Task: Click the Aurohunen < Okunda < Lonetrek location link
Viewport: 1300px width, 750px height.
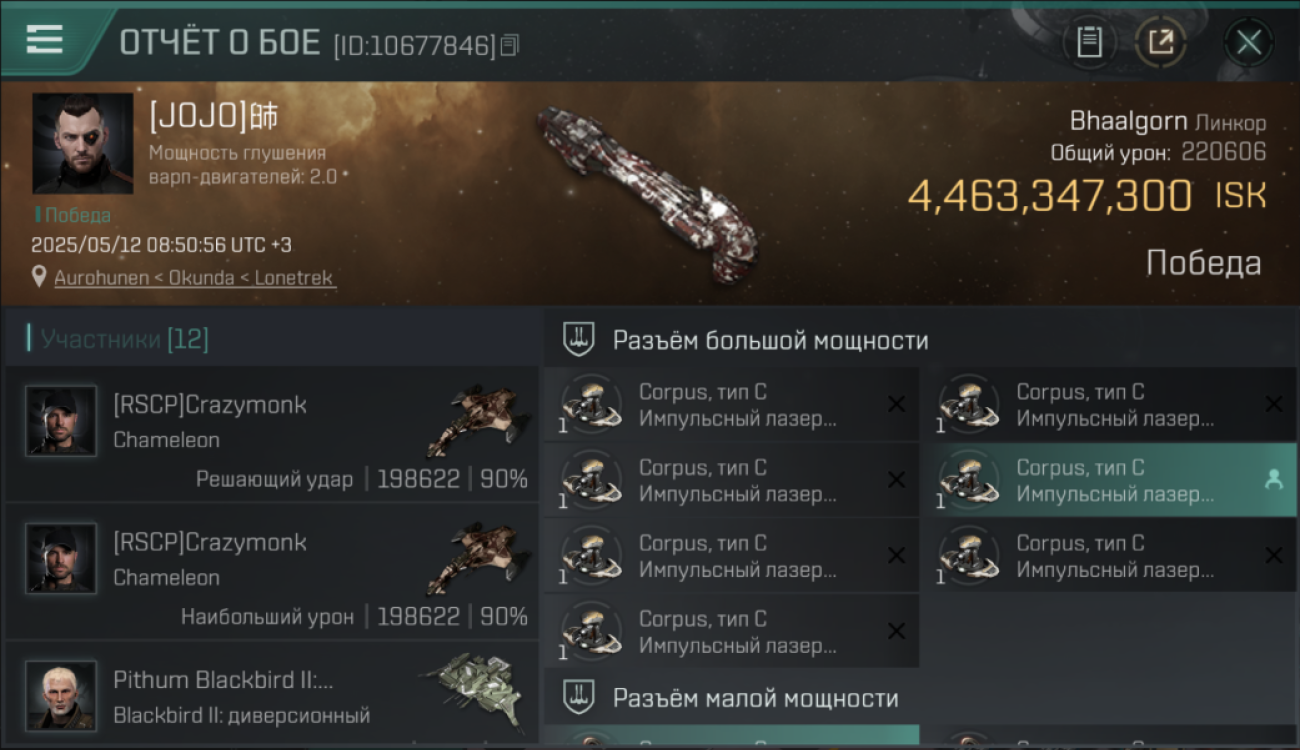Action: [194, 278]
